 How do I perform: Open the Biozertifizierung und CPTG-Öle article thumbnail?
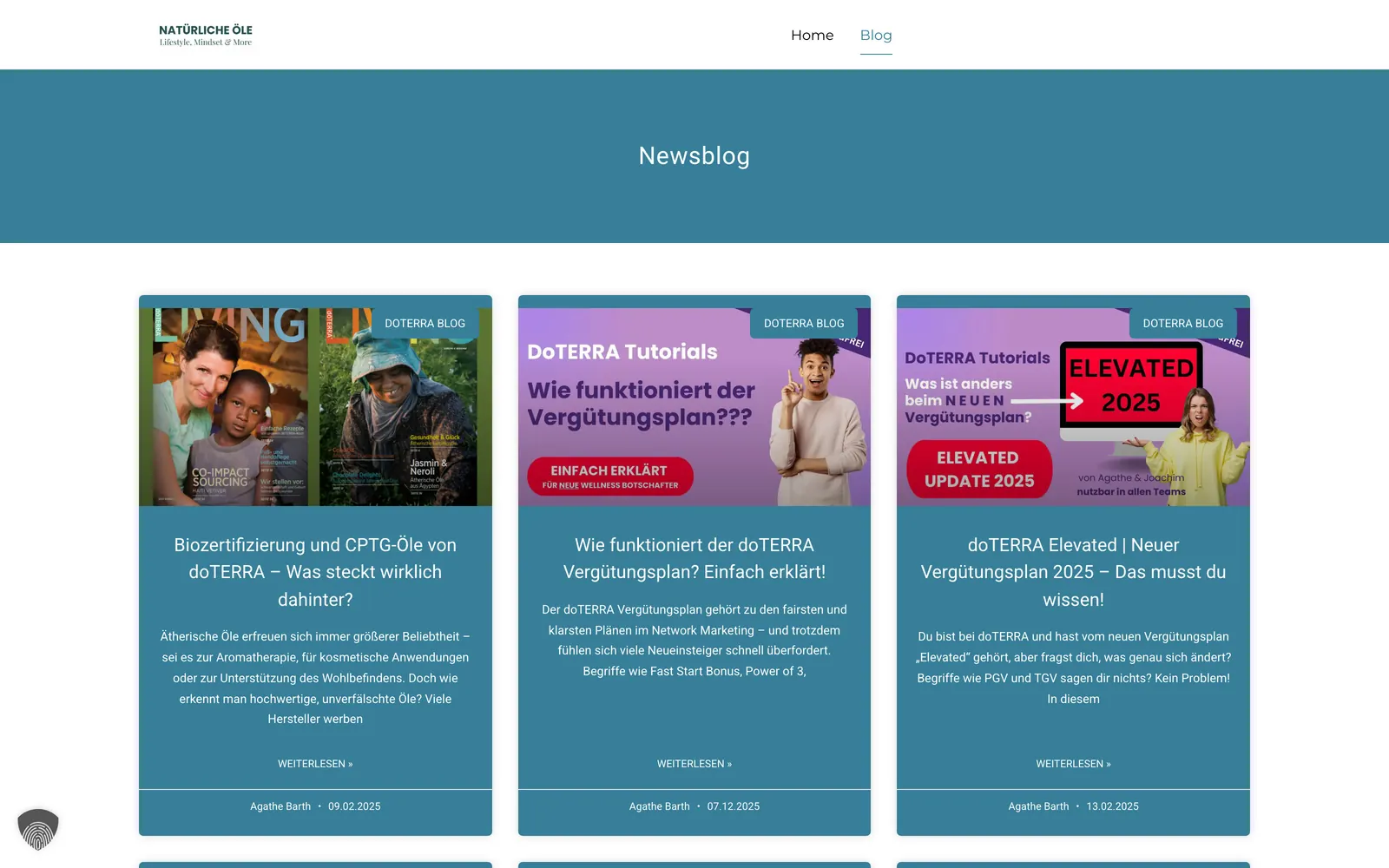coord(315,407)
